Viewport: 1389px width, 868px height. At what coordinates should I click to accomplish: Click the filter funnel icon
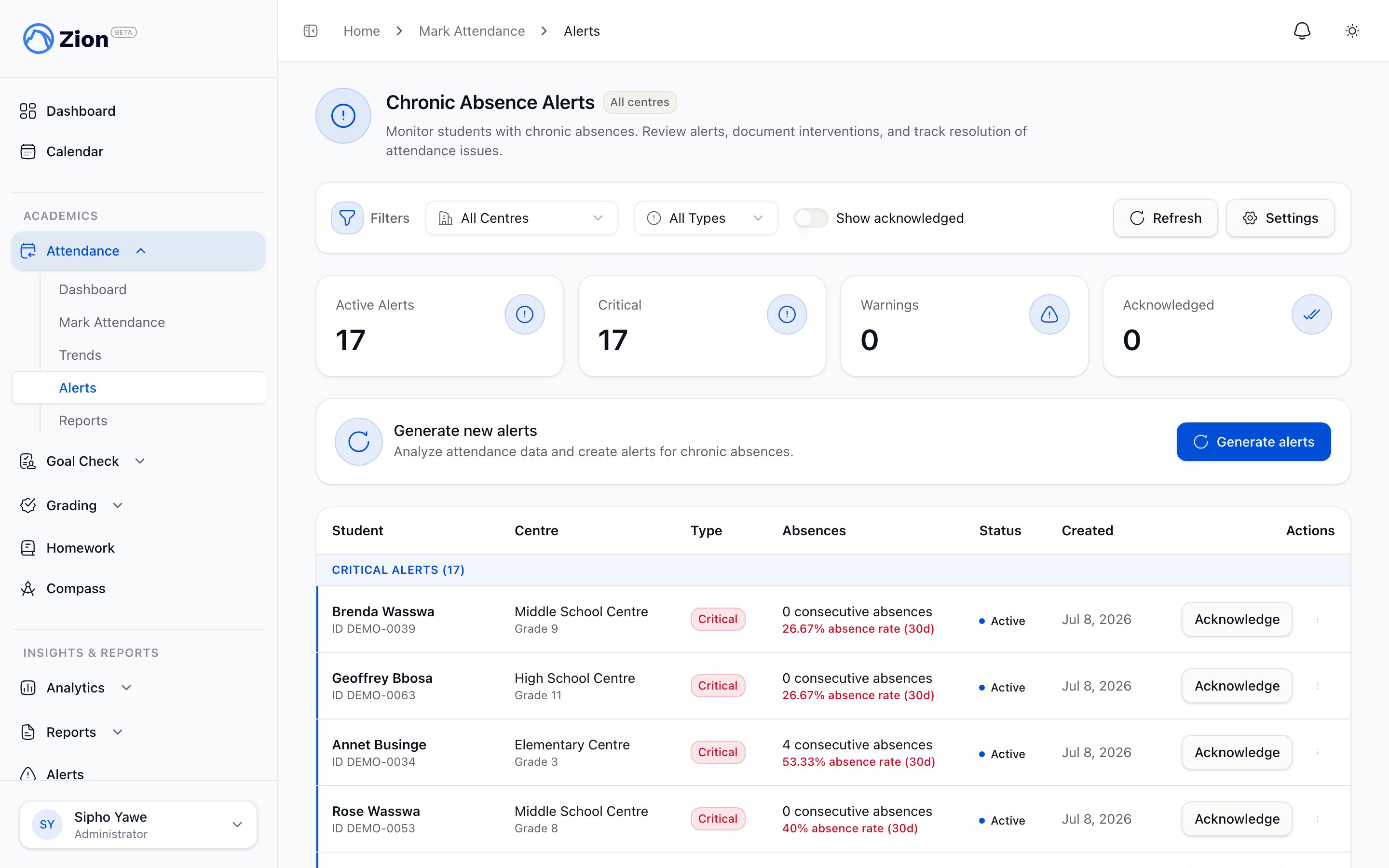(347, 218)
